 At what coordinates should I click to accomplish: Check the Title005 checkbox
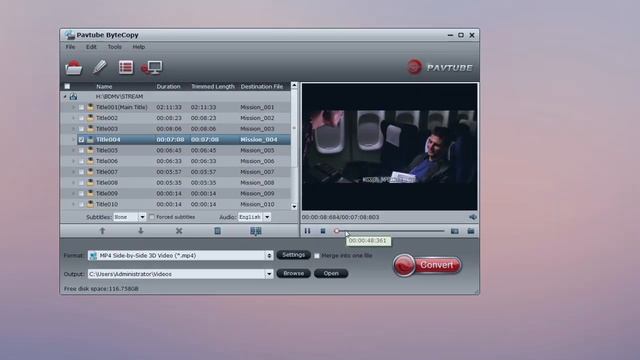point(81,150)
